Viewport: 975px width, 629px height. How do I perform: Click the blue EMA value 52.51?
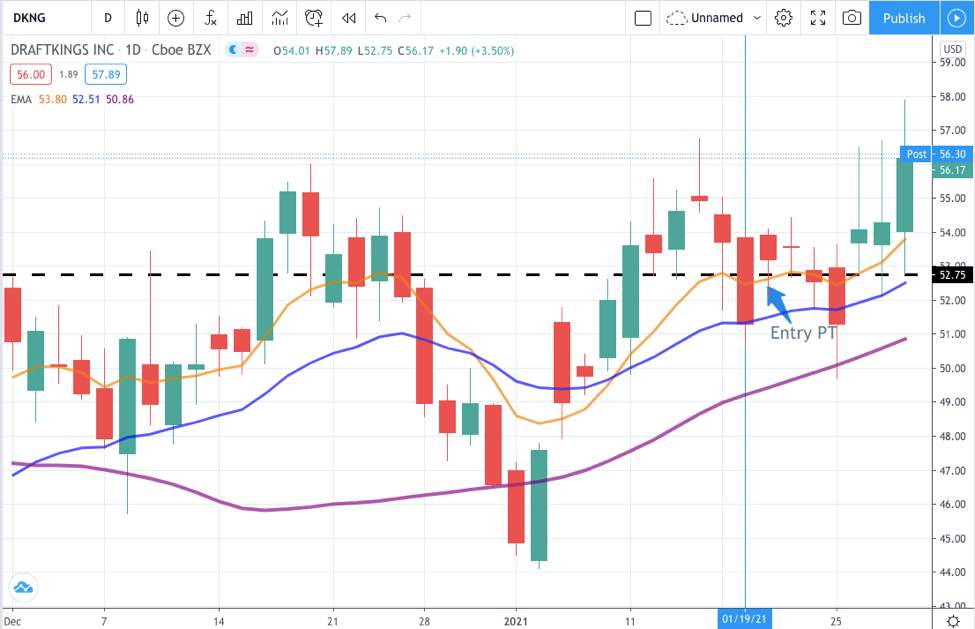(x=86, y=99)
